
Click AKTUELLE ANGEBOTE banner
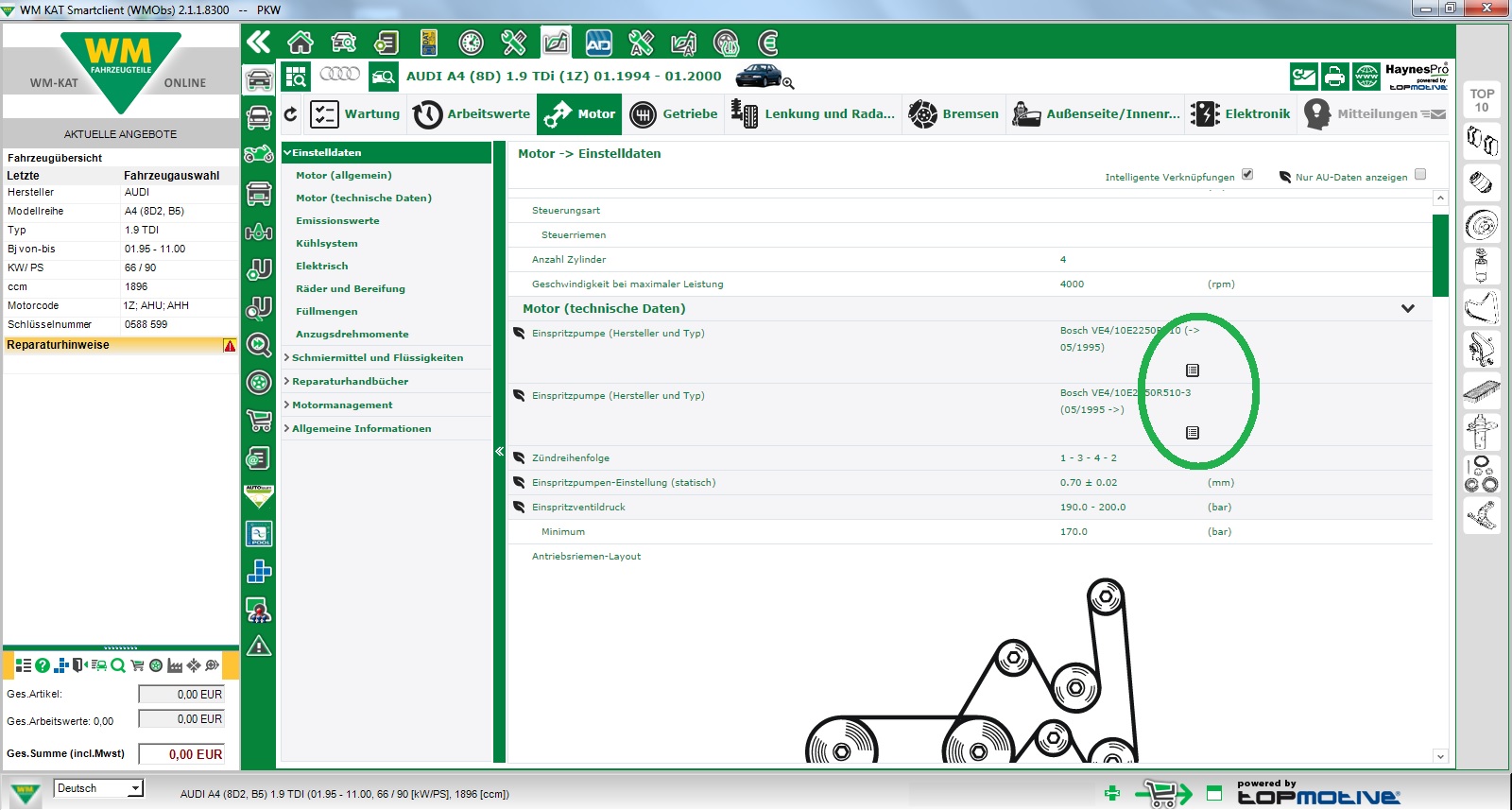point(121,134)
